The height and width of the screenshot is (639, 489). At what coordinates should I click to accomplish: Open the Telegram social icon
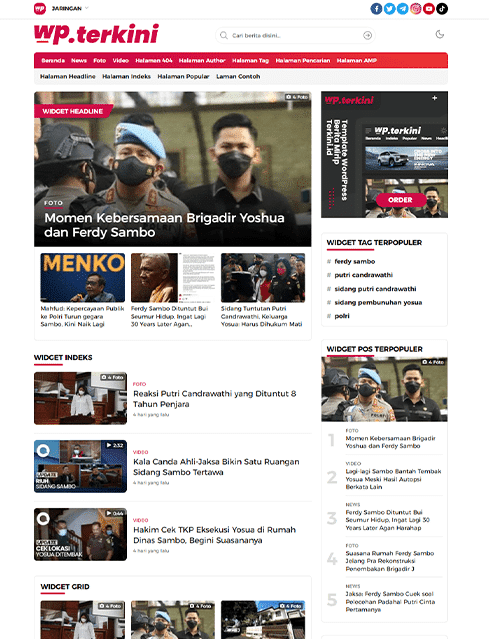403,9
